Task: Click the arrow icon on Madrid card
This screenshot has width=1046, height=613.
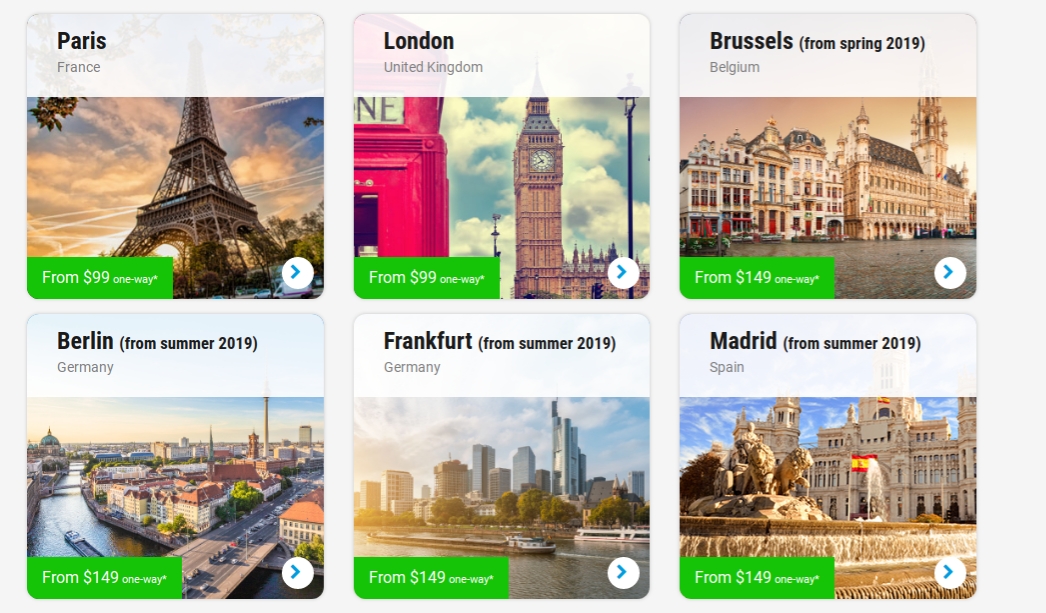Action: [950, 573]
